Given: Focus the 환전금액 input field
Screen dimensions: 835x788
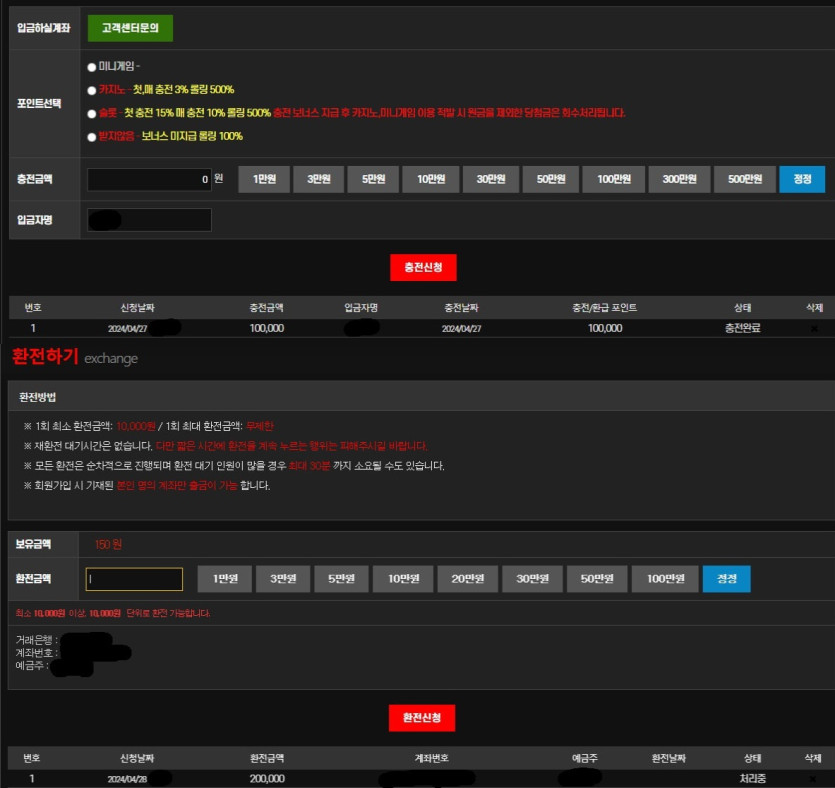Looking at the screenshot, I should [x=135, y=579].
